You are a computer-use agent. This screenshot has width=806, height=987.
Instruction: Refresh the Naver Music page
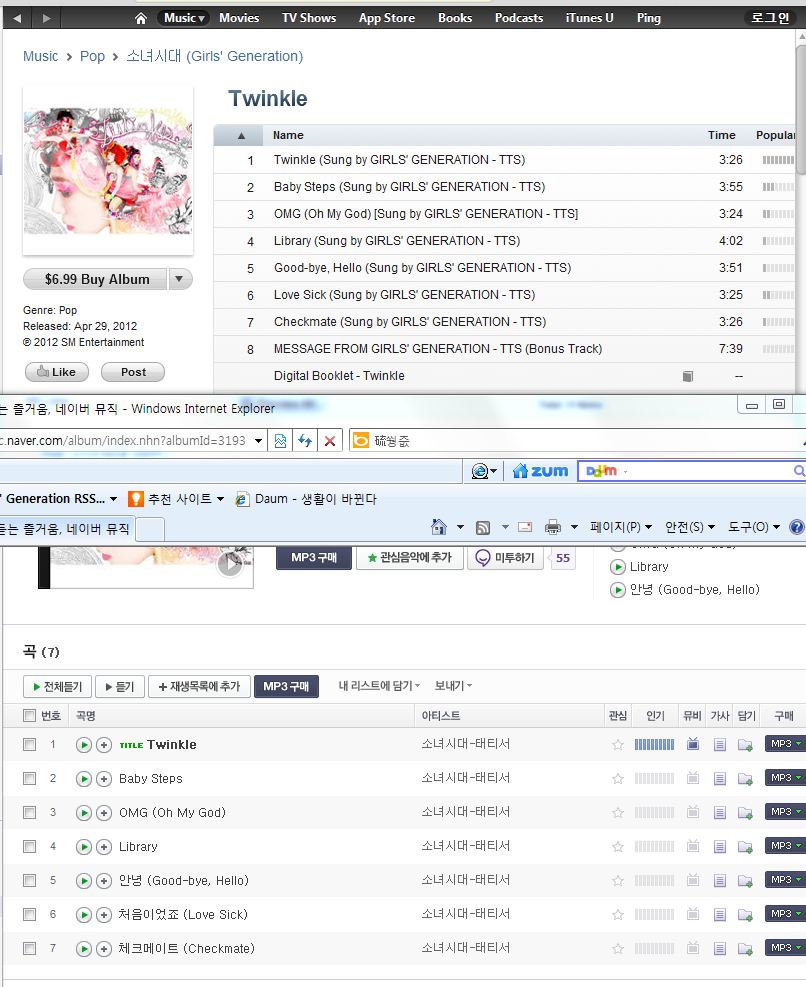point(305,441)
